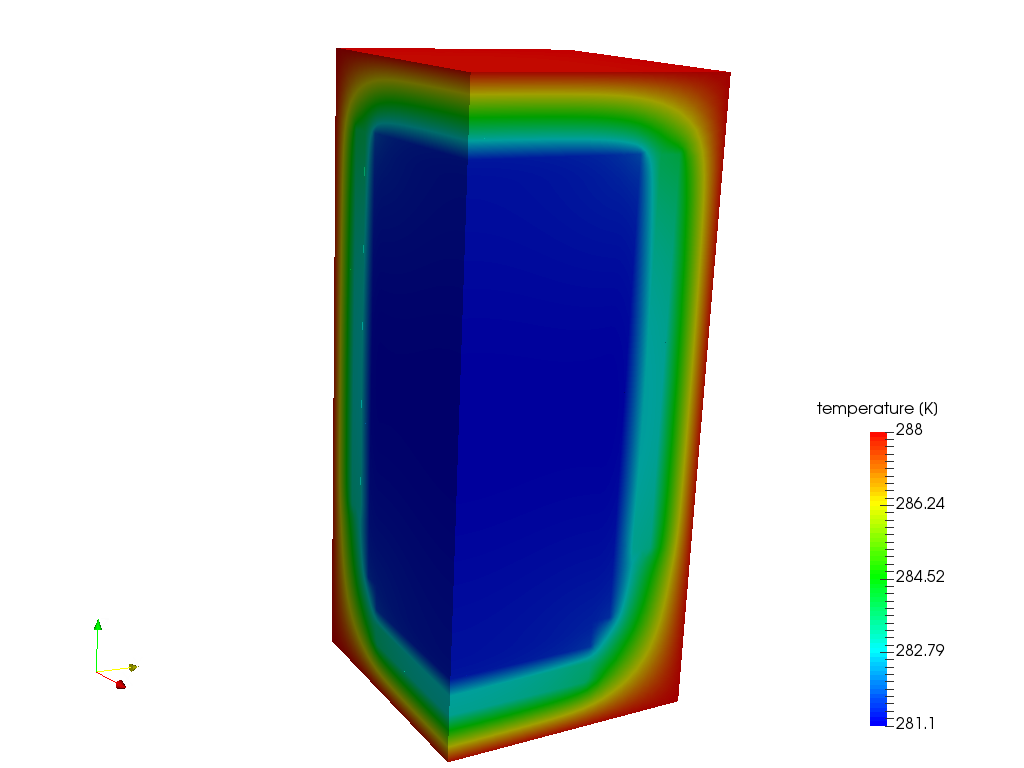The height and width of the screenshot is (768, 1024).
Task: Click the red X-axis arrow in the triad
Action: click(120, 685)
